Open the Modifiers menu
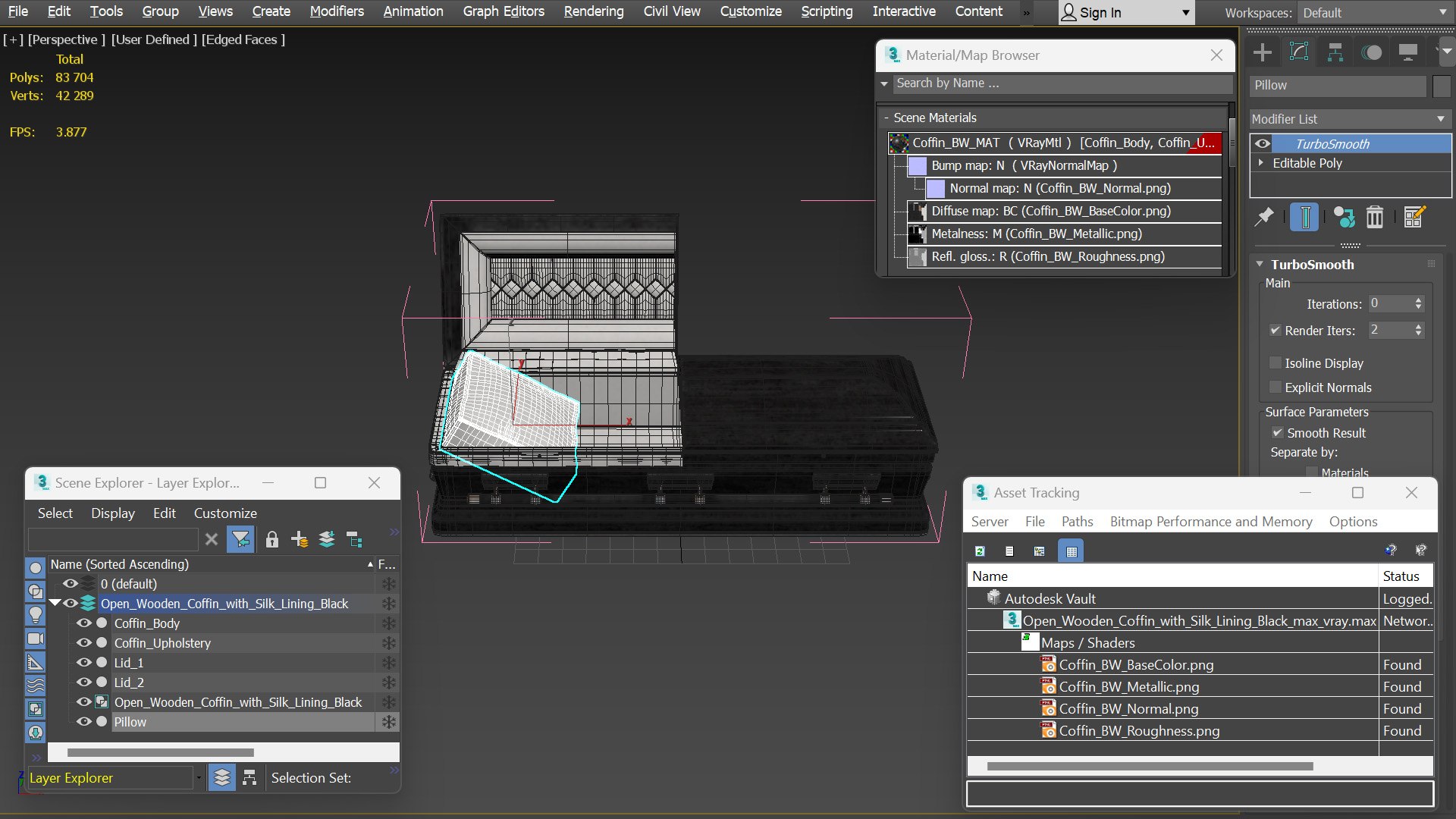Viewport: 1456px width, 819px height. (337, 11)
